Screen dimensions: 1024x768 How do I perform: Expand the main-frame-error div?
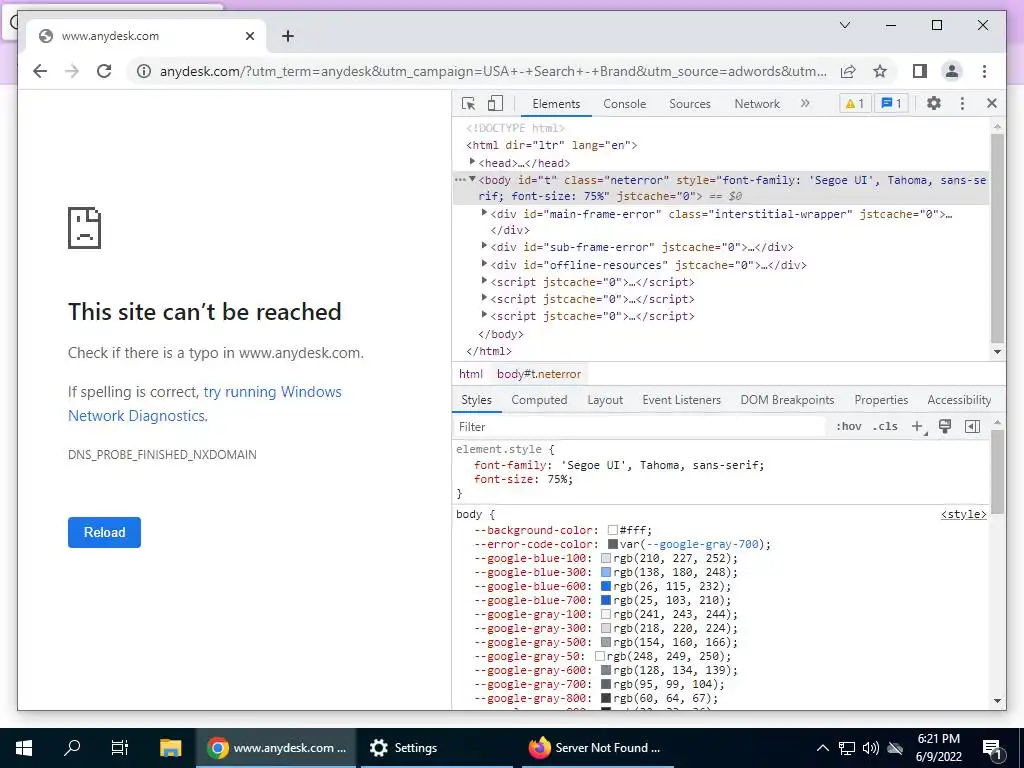(484, 212)
